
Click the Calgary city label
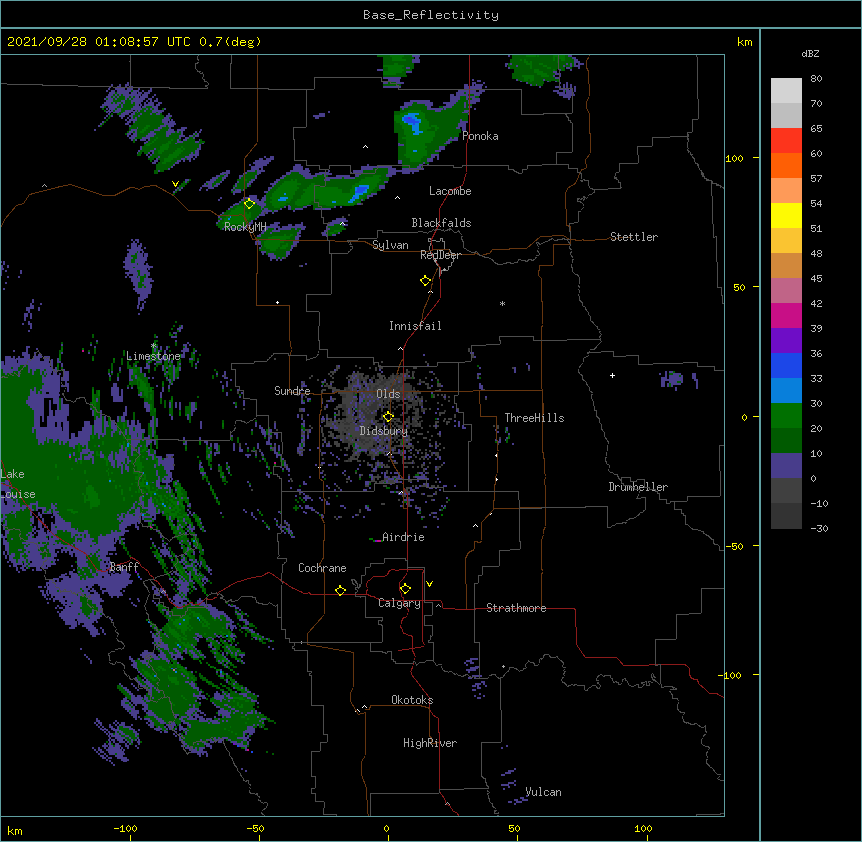pyautogui.click(x=399, y=603)
